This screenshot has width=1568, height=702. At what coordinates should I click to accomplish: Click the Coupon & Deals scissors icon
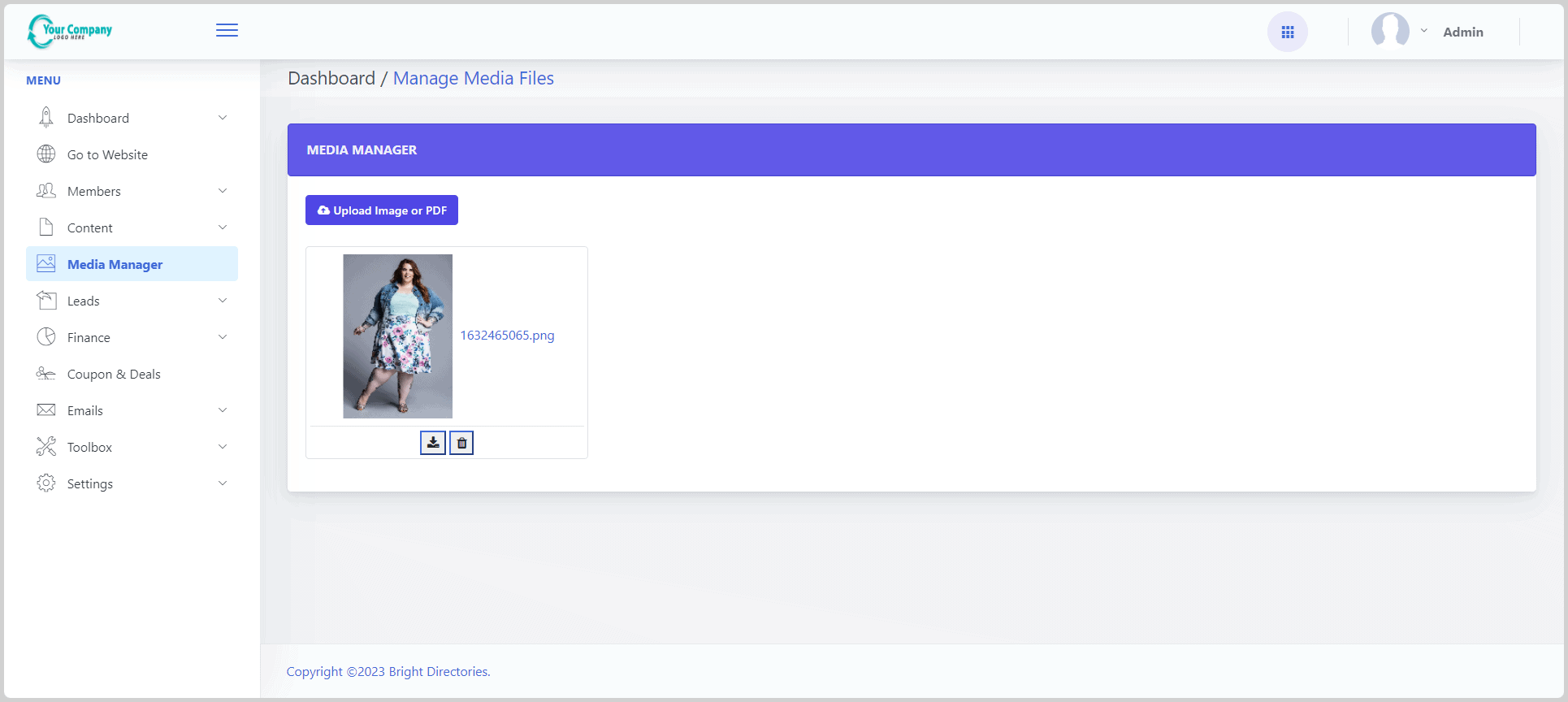coord(46,374)
